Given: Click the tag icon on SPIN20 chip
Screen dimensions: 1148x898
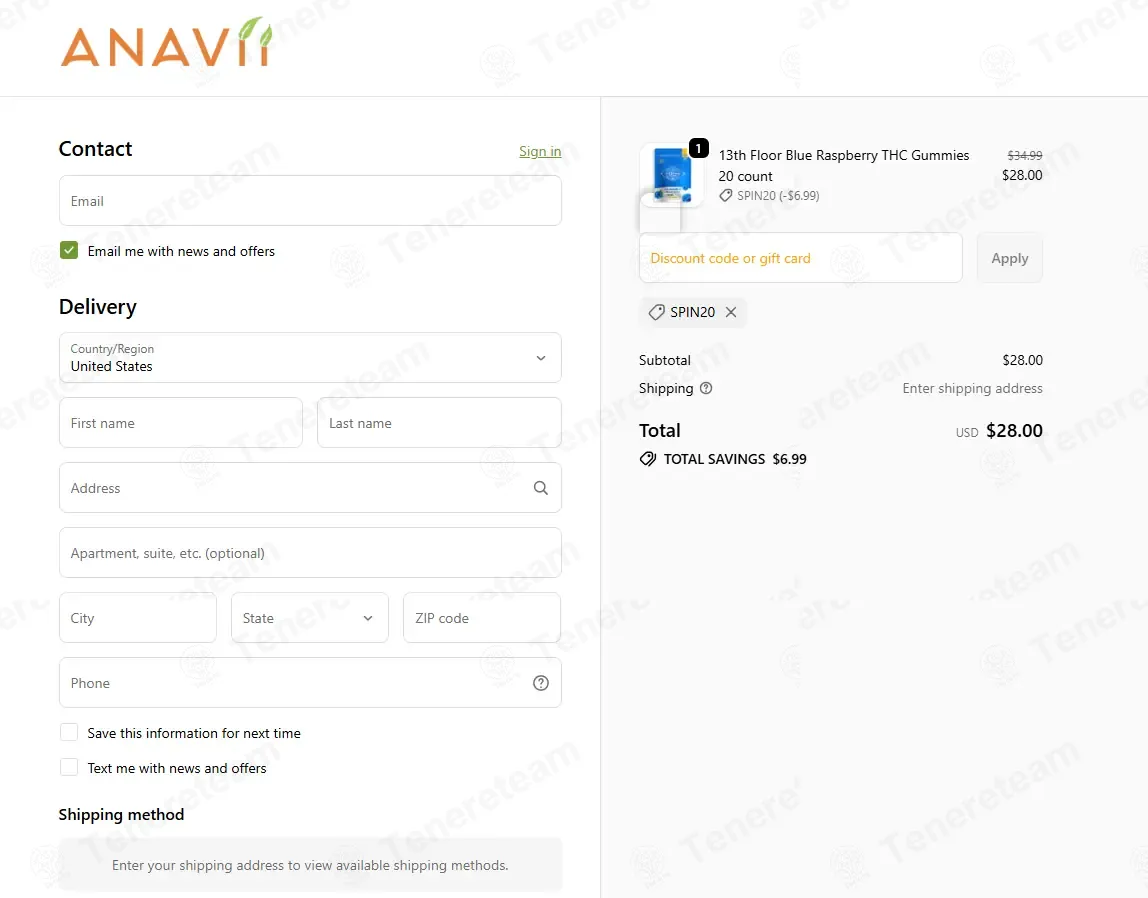Looking at the screenshot, I should [x=657, y=313].
